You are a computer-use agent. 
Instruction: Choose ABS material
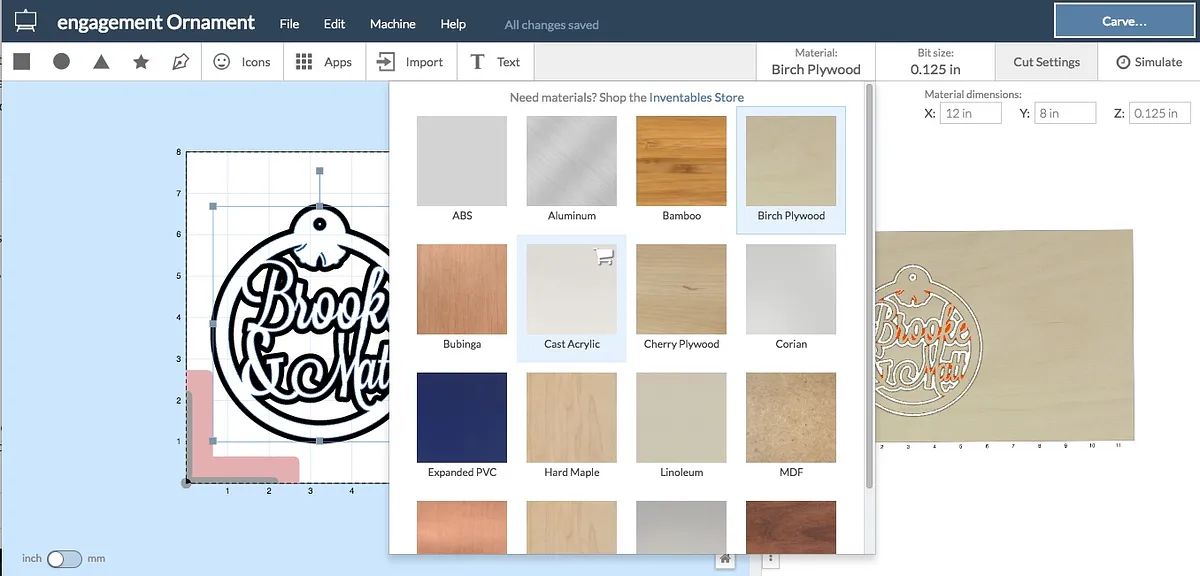(x=462, y=169)
